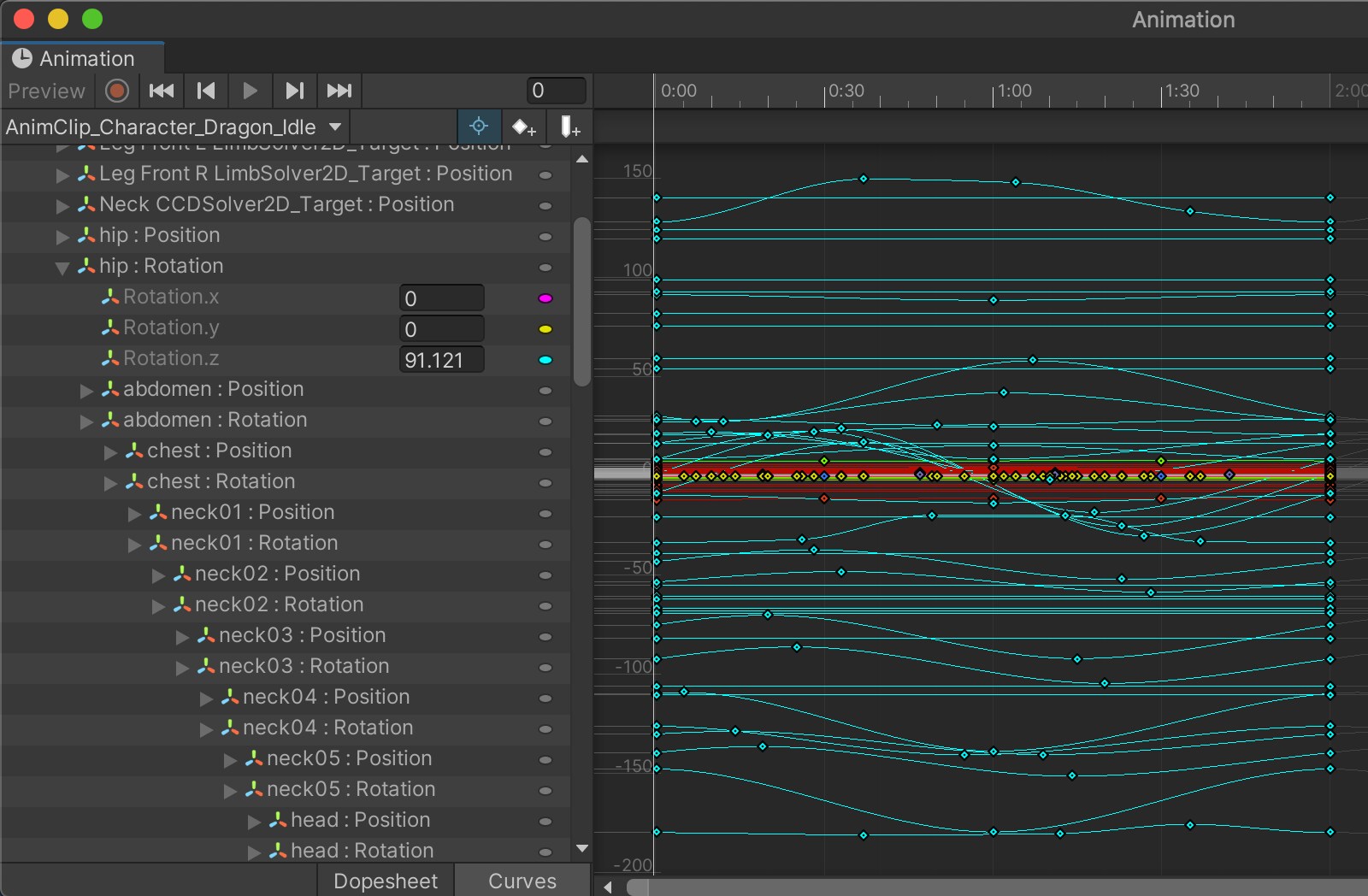
Task: Click the key indicator on neck03 : Position row
Action: [545, 637]
